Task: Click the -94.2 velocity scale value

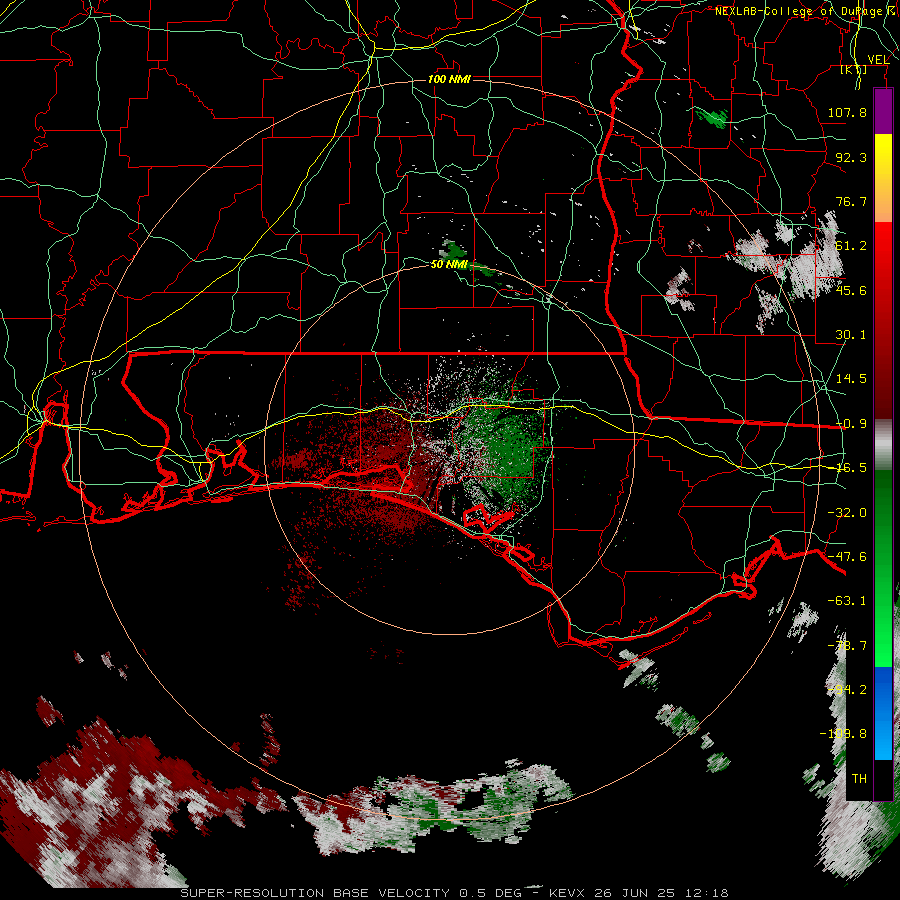Action: pyautogui.click(x=847, y=690)
